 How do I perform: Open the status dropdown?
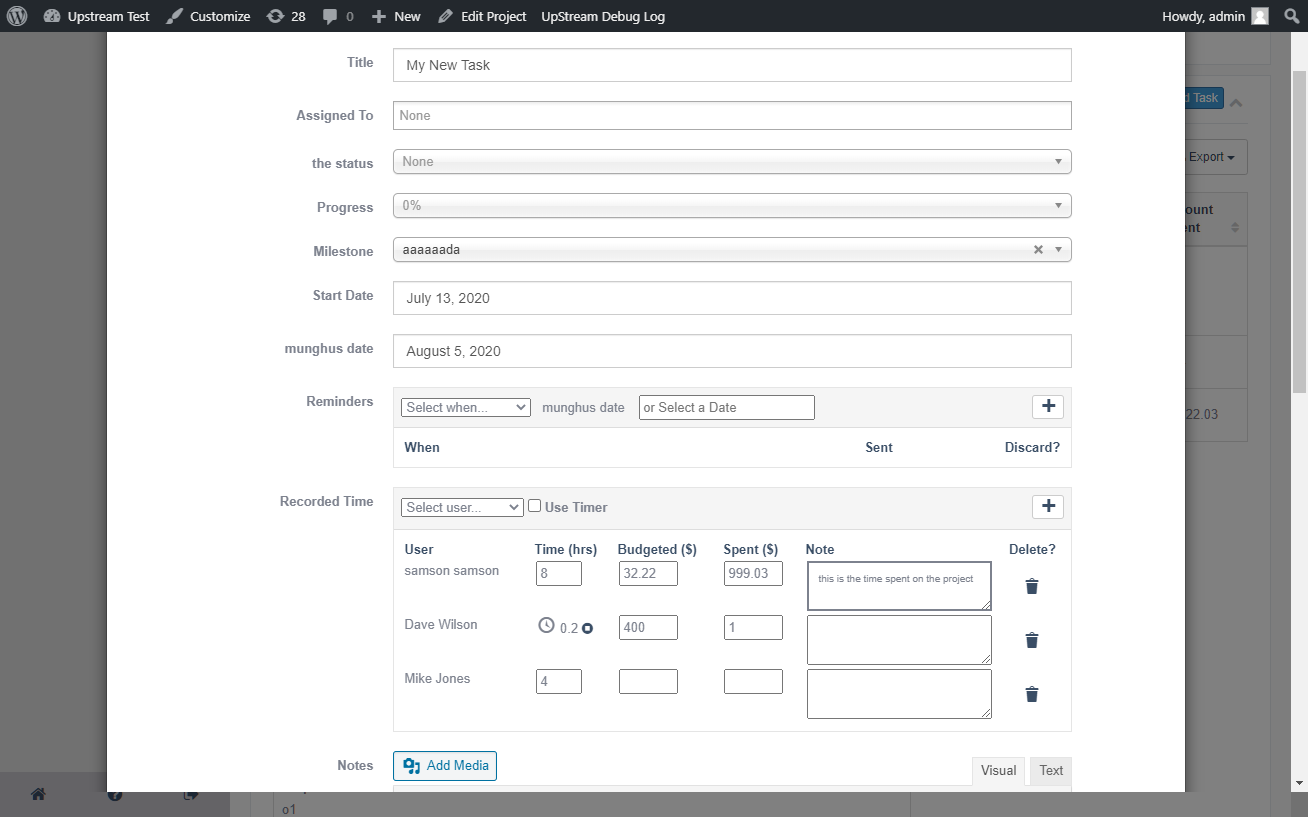pyautogui.click(x=731, y=162)
